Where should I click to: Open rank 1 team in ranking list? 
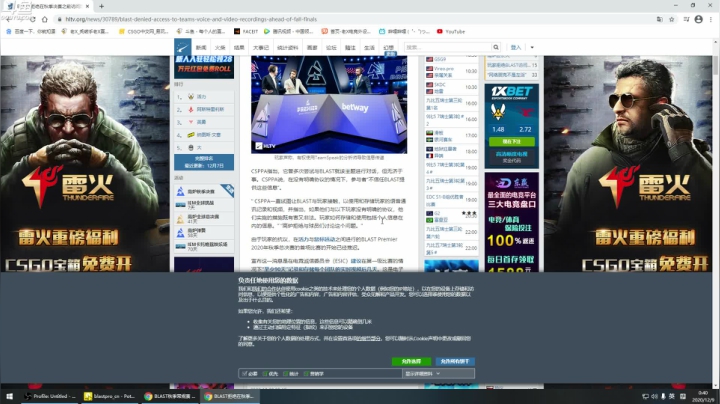point(204,96)
